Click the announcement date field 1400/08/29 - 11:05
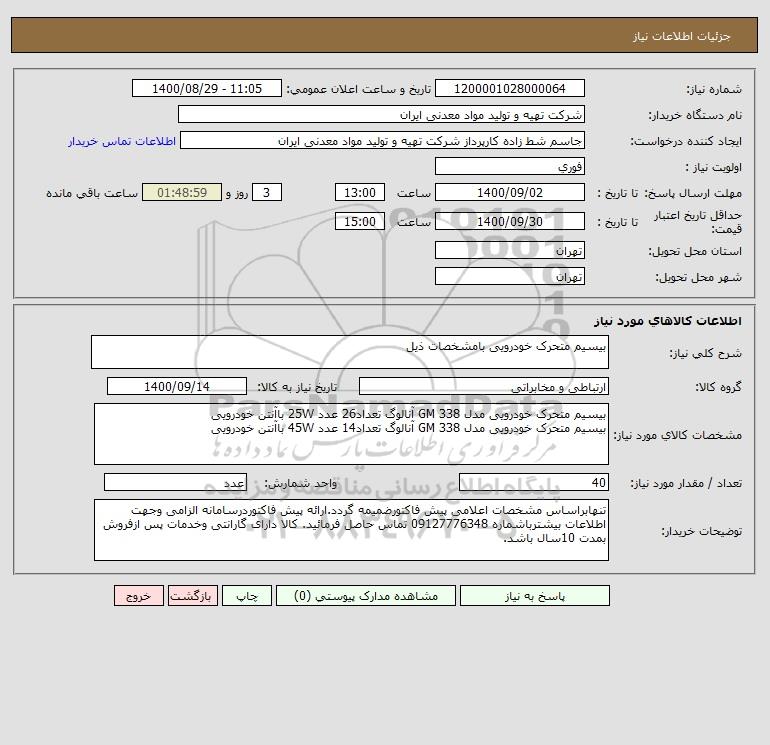 pos(207,88)
